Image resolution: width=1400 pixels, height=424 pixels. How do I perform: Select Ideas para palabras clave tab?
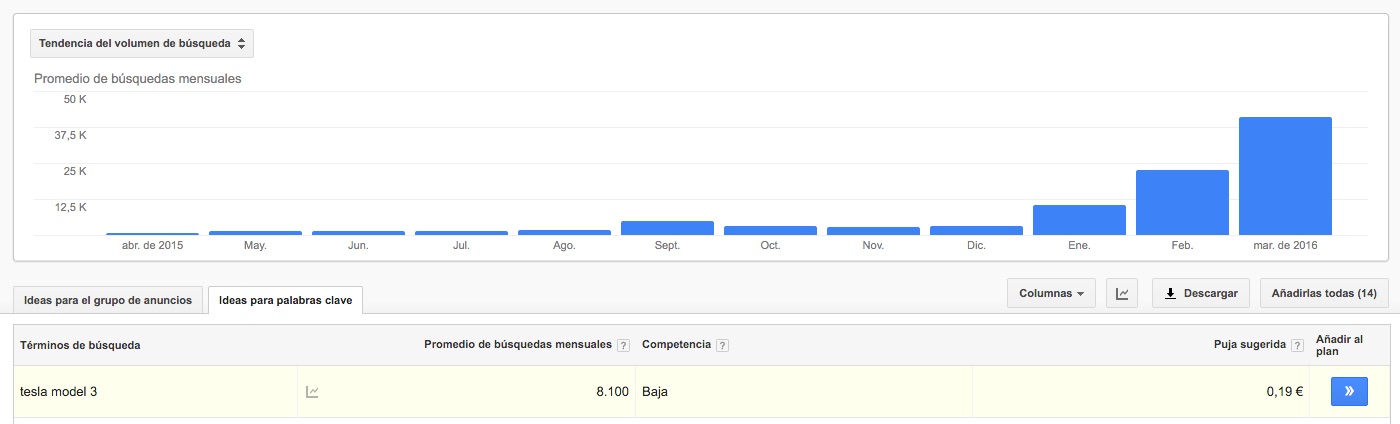pos(285,300)
